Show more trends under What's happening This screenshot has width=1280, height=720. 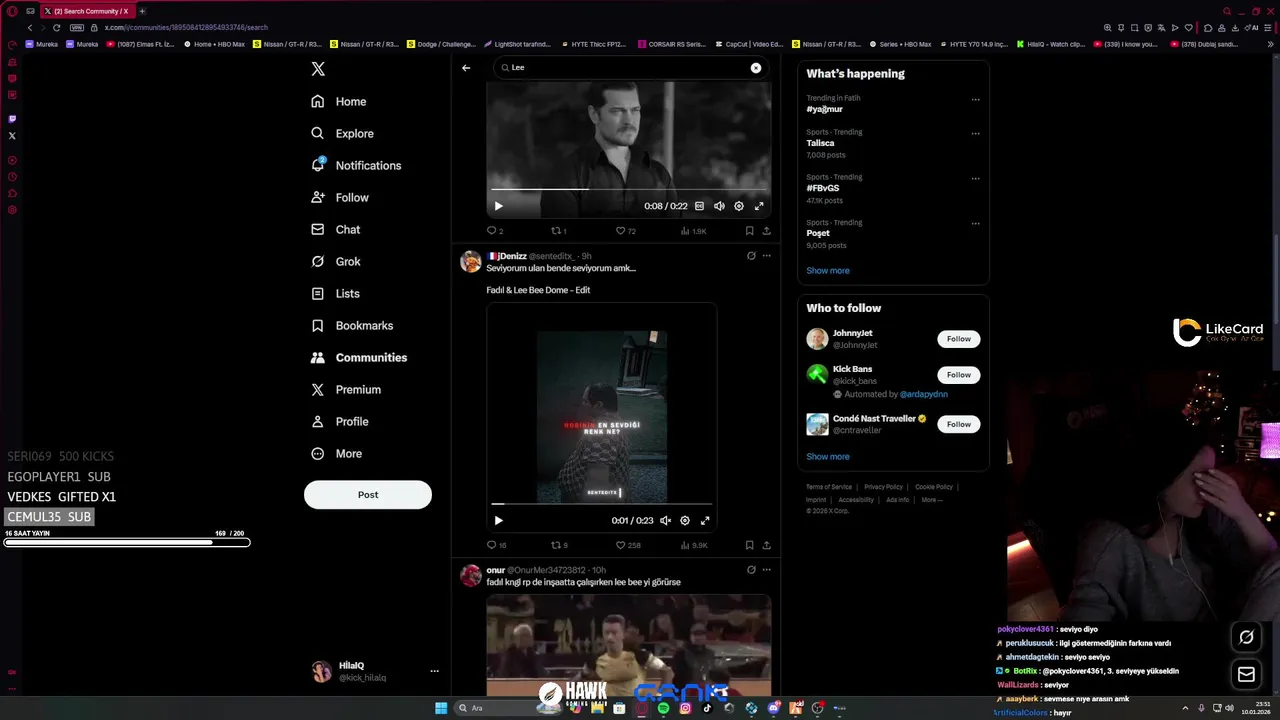click(828, 271)
